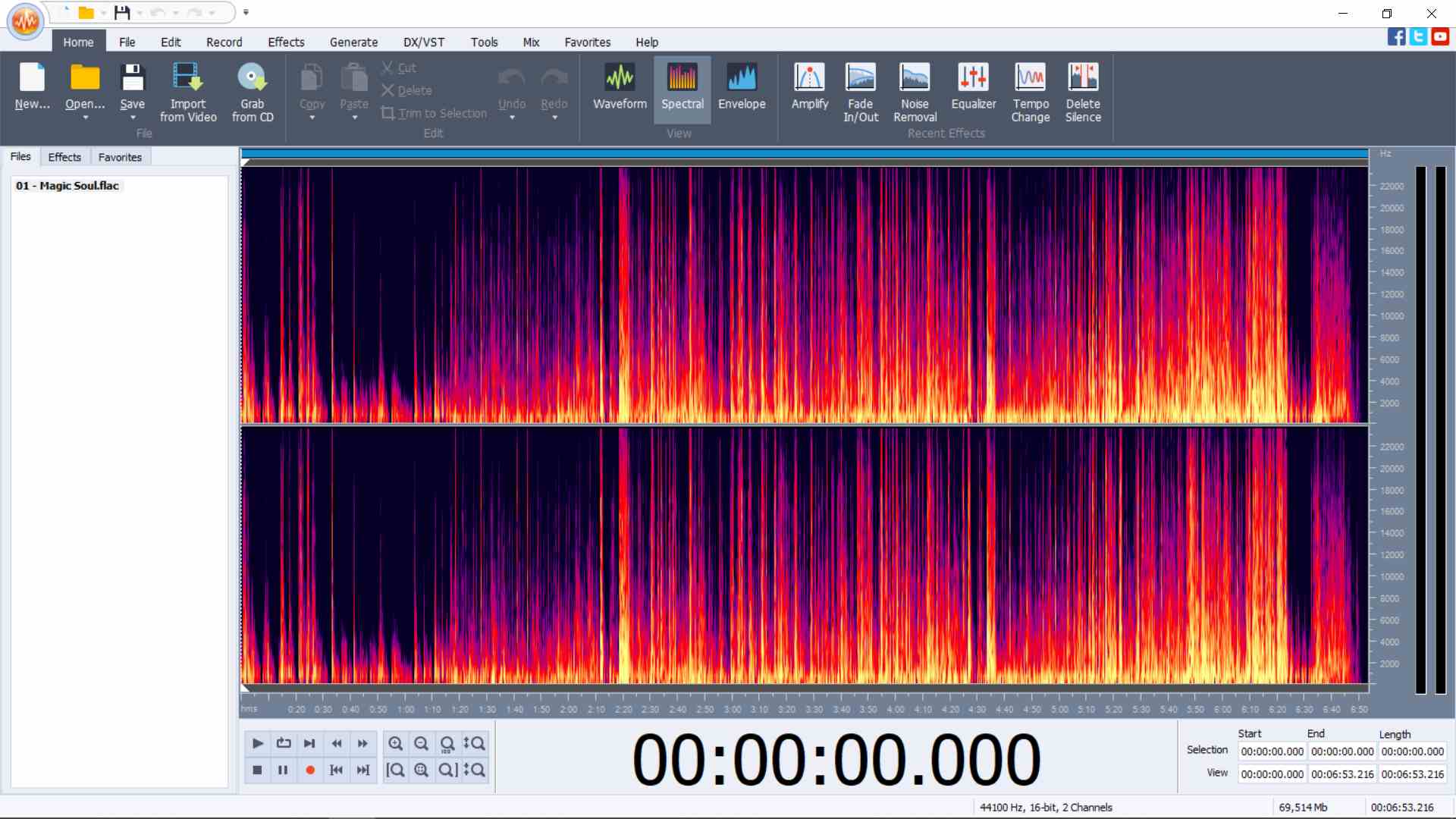Click the Amplify effect icon
The height and width of the screenshot is (819, 1456).
809,78
